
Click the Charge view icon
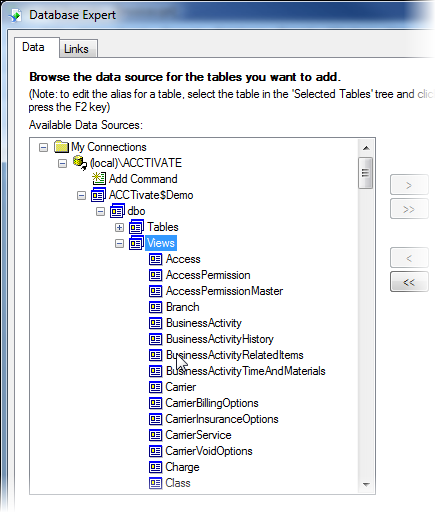[155, 467]
